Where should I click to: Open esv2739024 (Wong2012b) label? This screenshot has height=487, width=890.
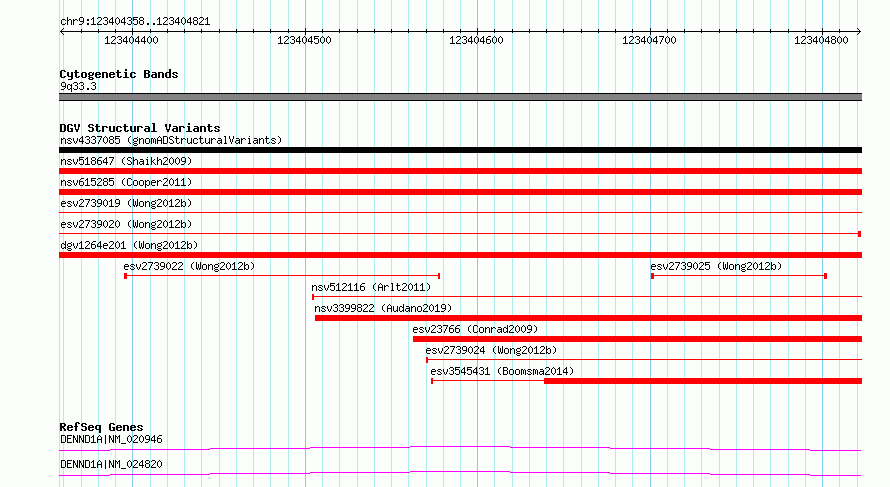coord(491,350)
